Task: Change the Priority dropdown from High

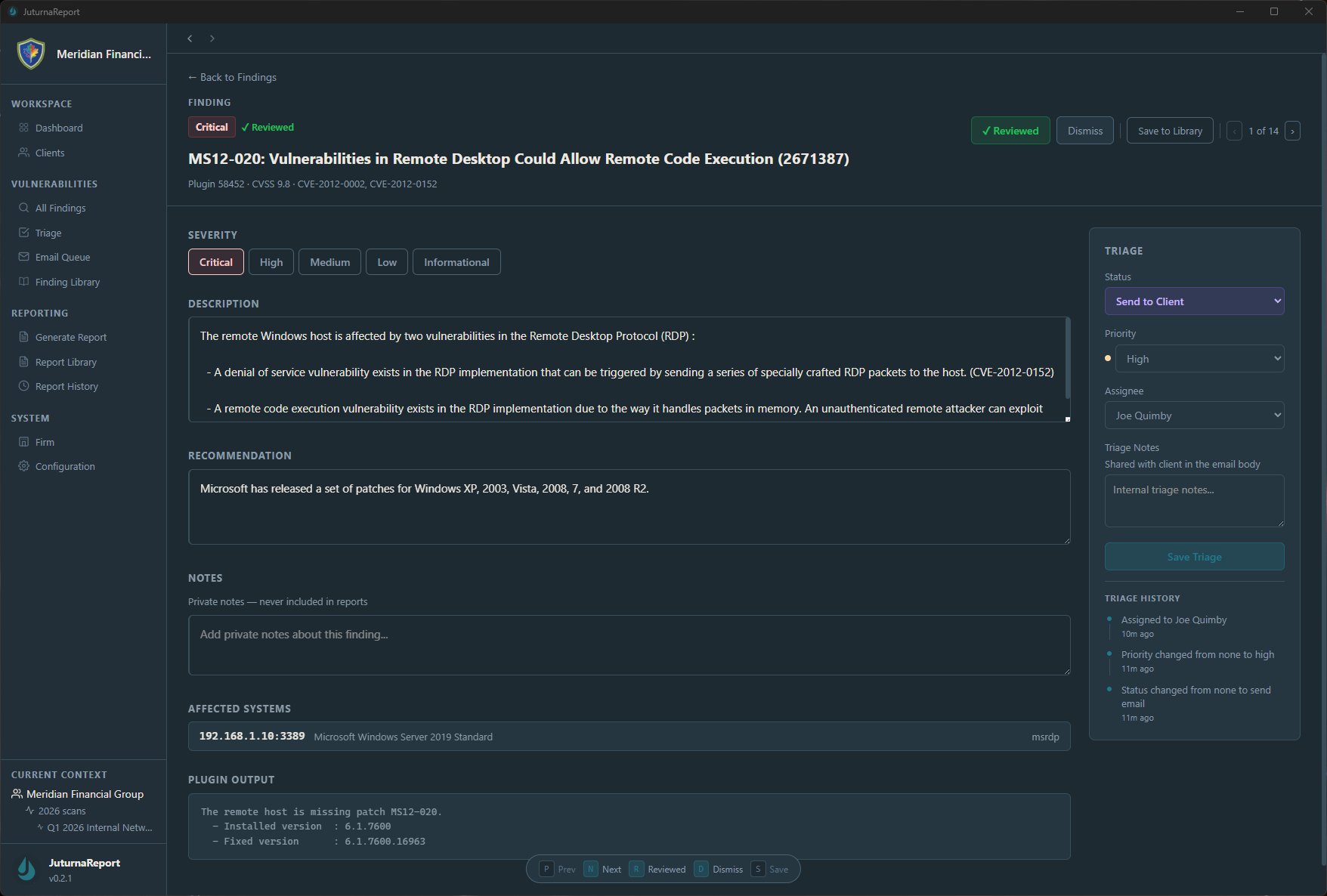Action: pos(1199,358)
